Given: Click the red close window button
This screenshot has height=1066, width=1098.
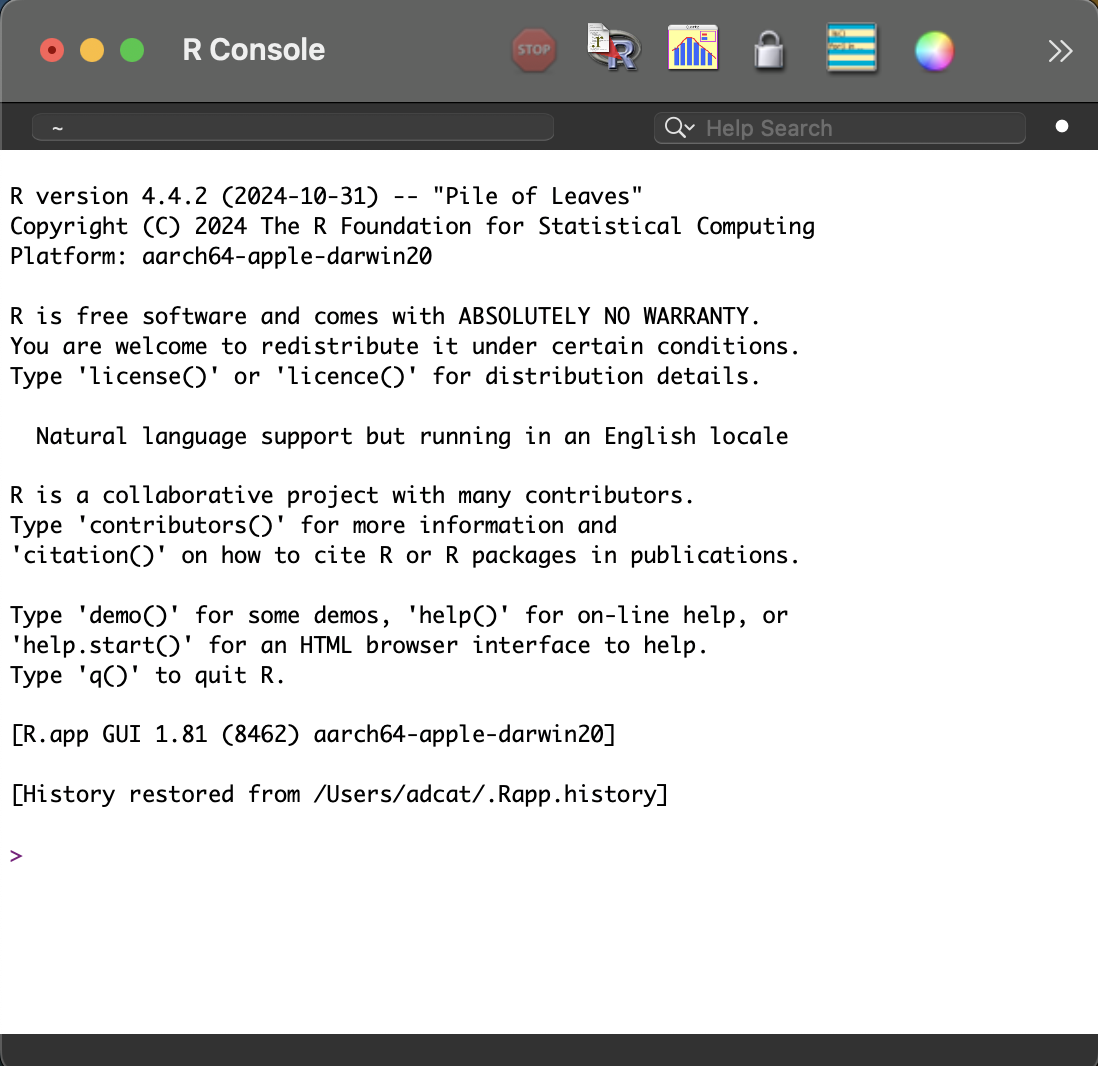Looking at the screenshot, I should [51, 50].
